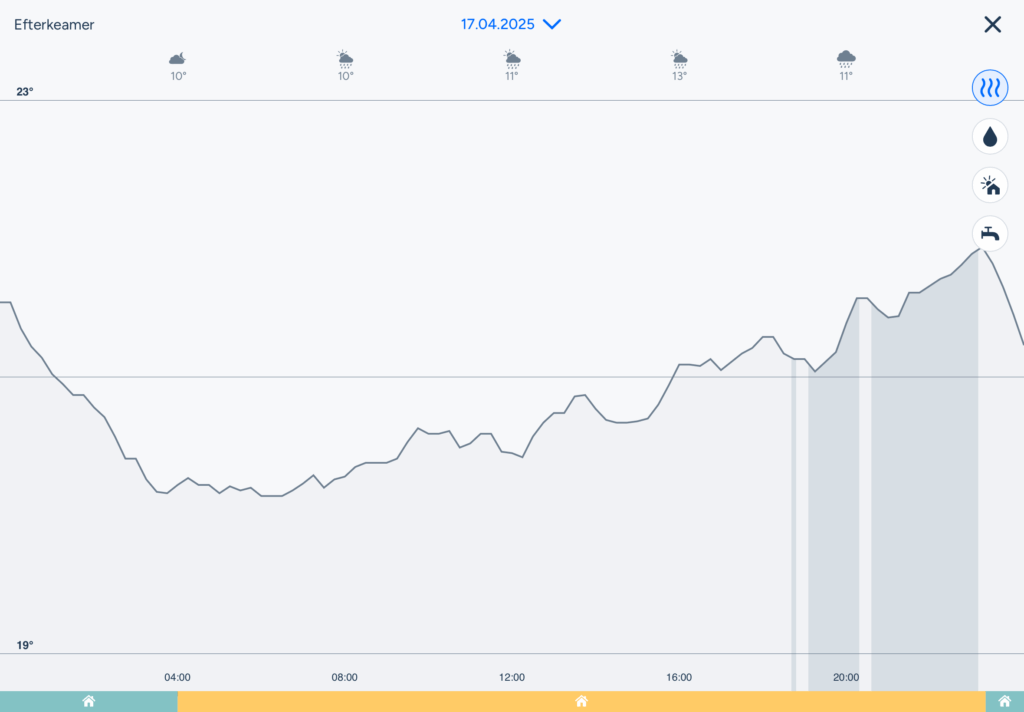Open the sun and house graph
This screenshot has height=712, width=1024.
990,185
